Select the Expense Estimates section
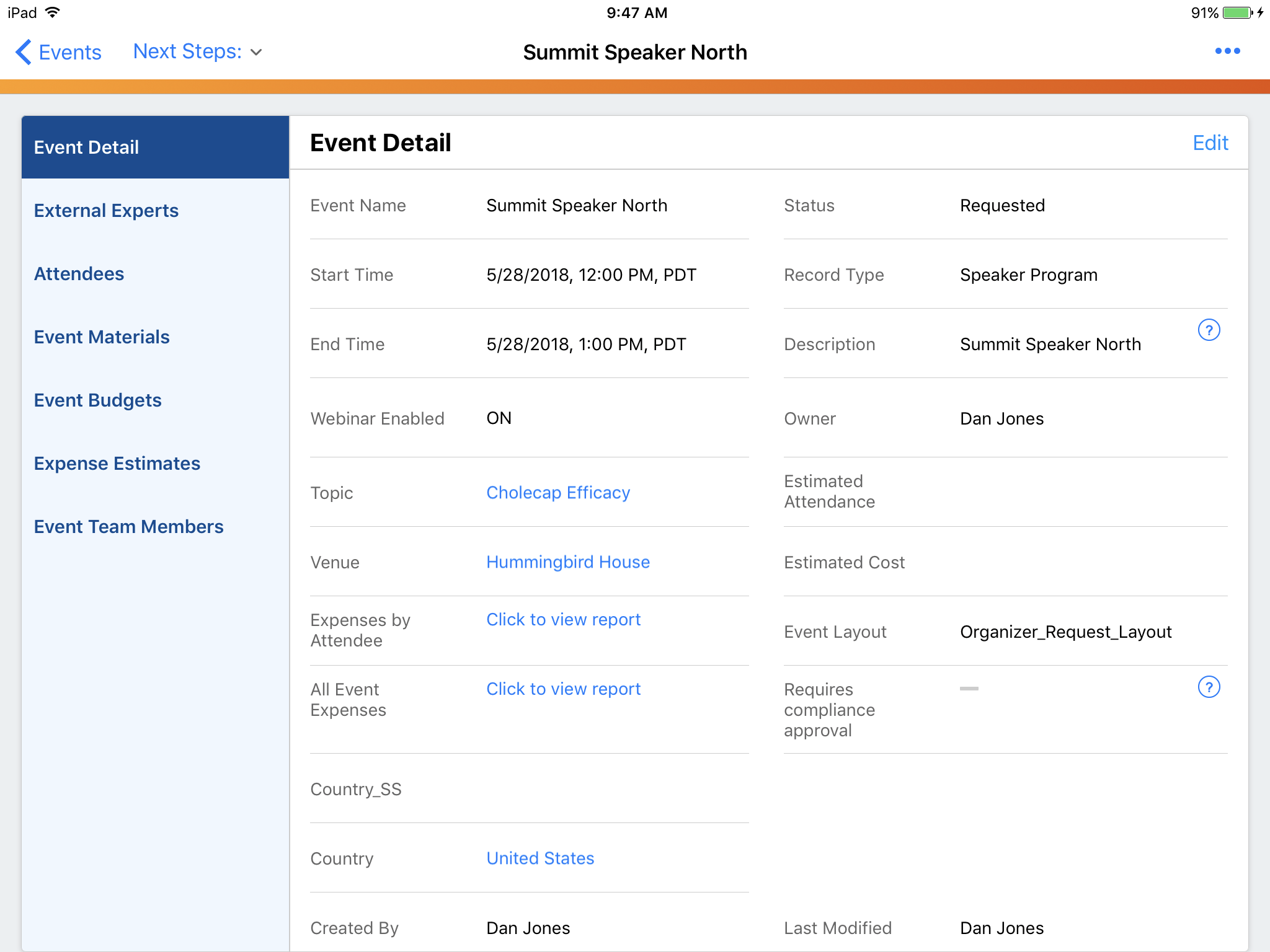This screenshot has width=1270, height=952. click(x=117, y=464)
